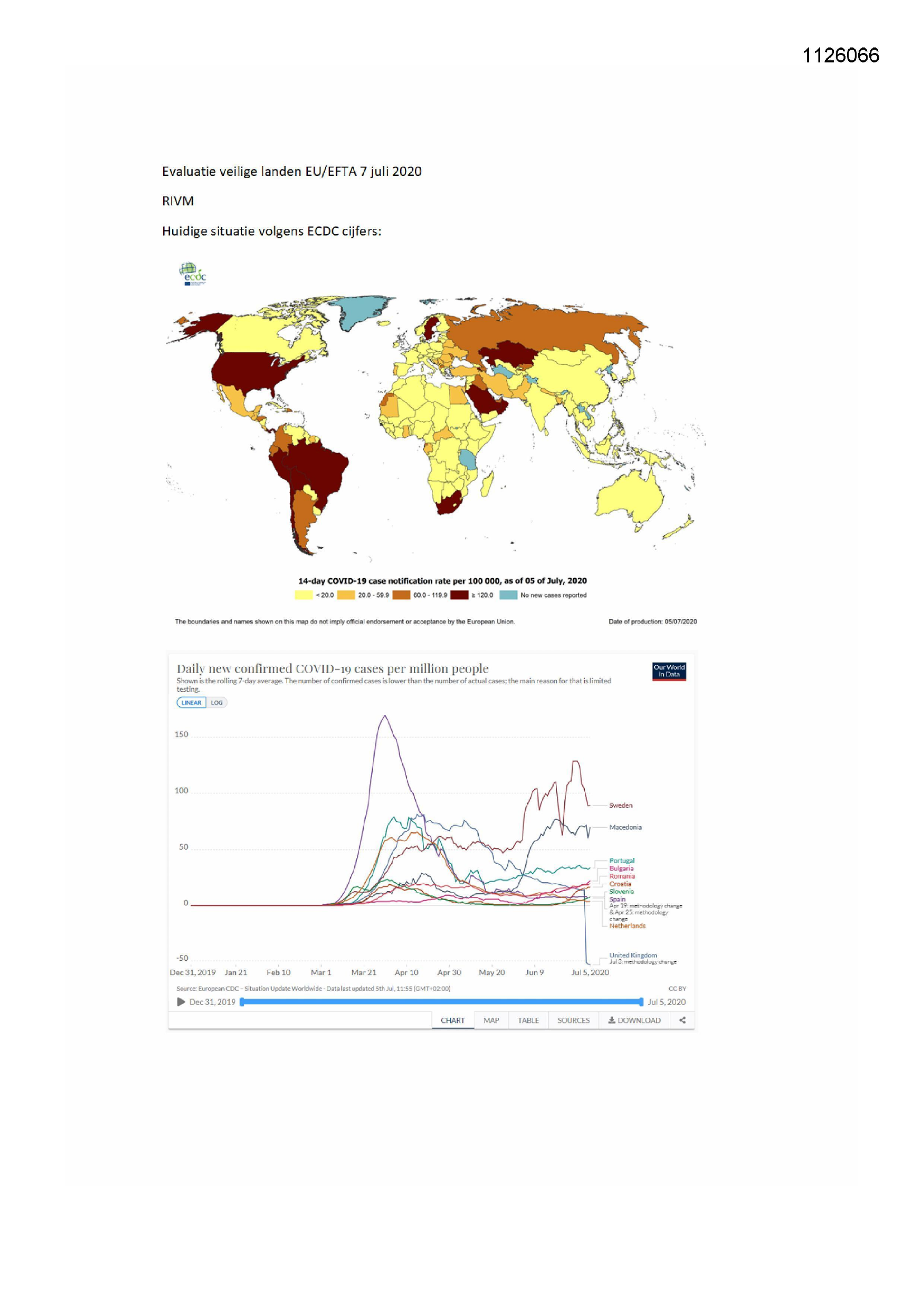Click the Our World in Data logo
Image resolution: width=924 pixels, height=1306 pixels.
tap(669, 671)
